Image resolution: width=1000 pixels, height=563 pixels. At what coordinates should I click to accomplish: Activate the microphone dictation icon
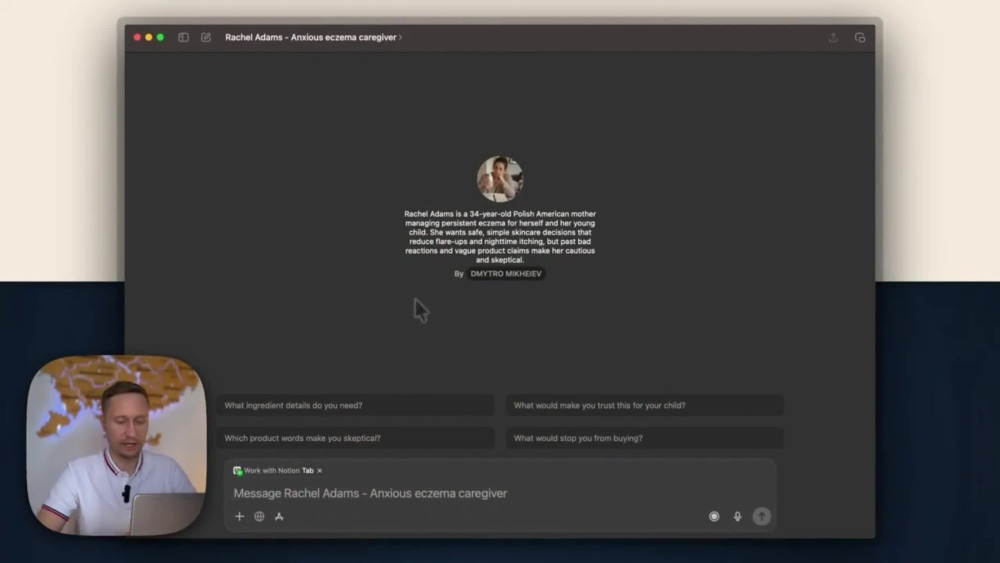click(x=738, y=516)
